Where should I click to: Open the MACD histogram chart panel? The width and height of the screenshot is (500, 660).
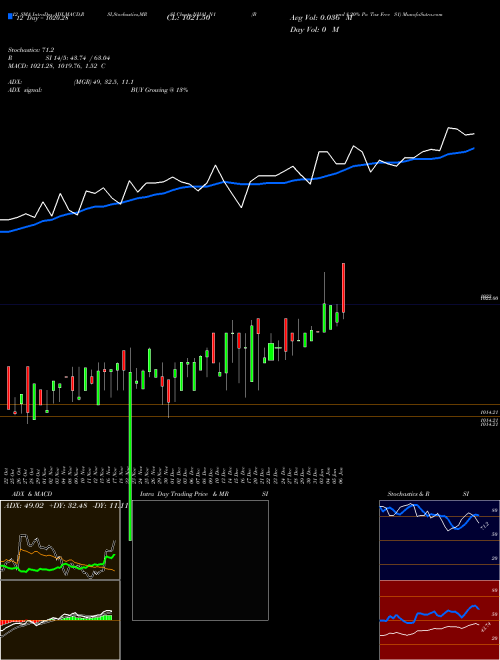[x=60, y=620]
